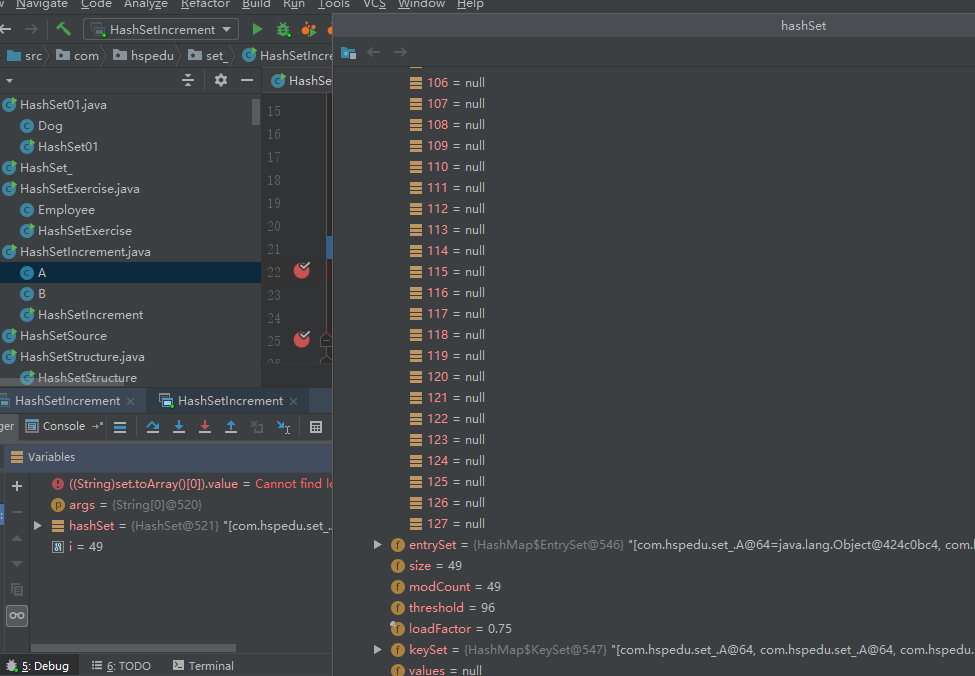Toggle the breakpoint on line 25
This screenshot has height=676, width=975.
tap(302, 339)
